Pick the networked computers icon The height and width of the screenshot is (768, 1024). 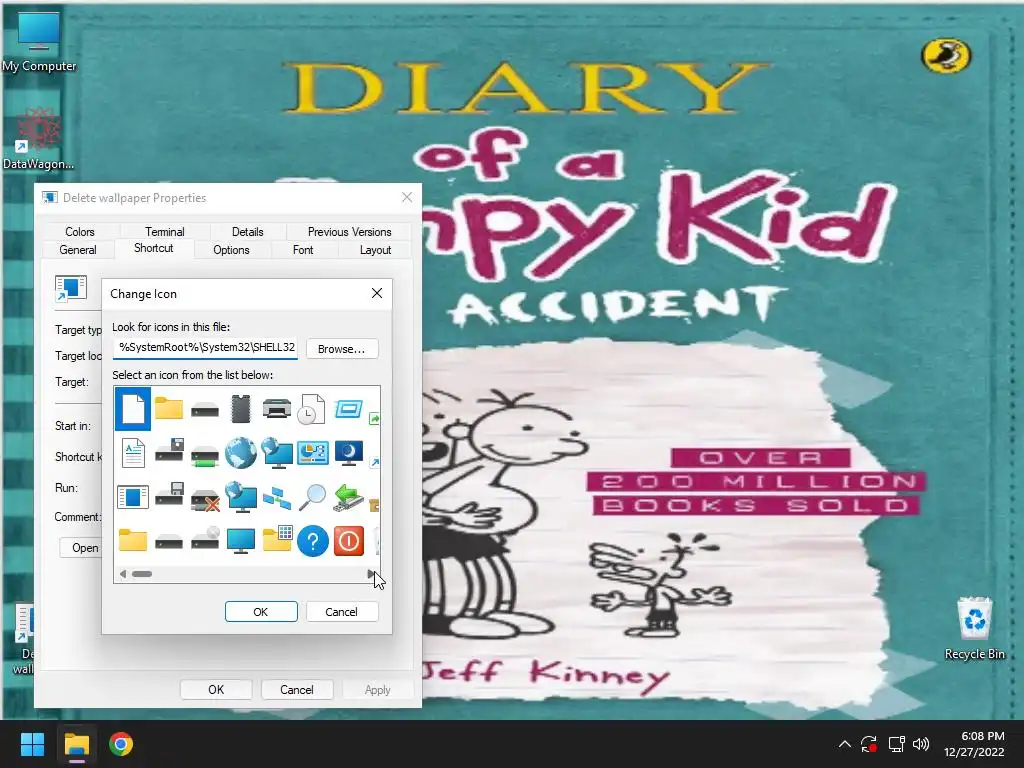(x=277, y=498)
